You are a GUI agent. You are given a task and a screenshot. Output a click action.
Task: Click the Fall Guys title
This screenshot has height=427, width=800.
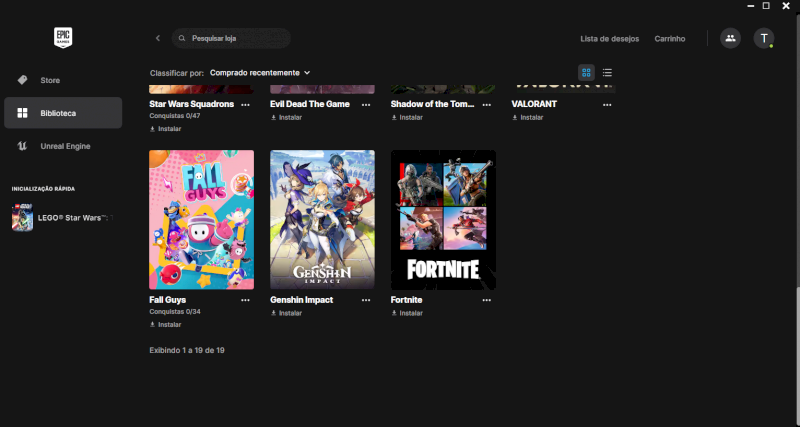click(x=167, y=300)
